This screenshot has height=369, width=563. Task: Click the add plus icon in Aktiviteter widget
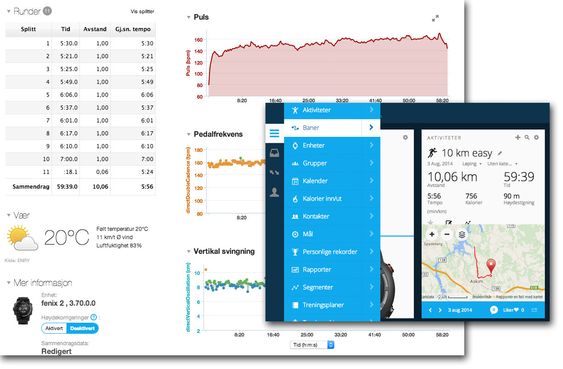tap(517, 137)
